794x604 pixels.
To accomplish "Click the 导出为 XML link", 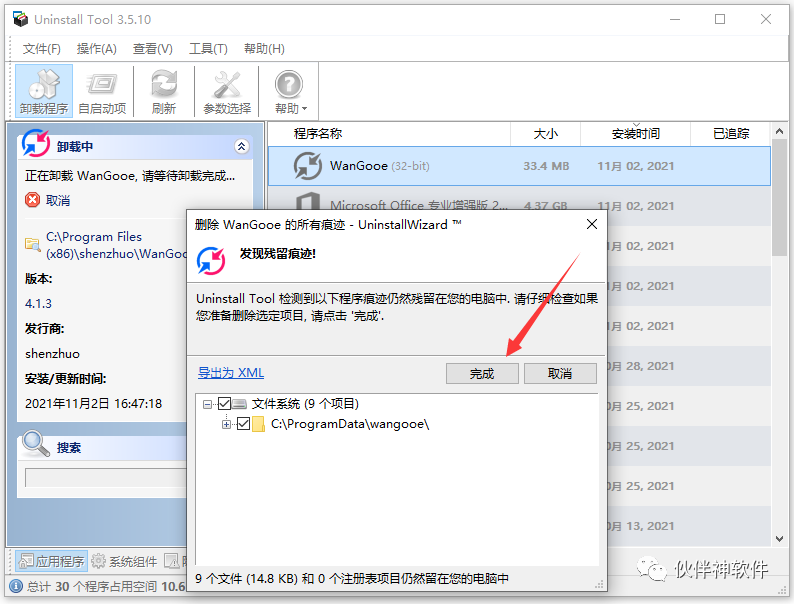I will point(231,373).
